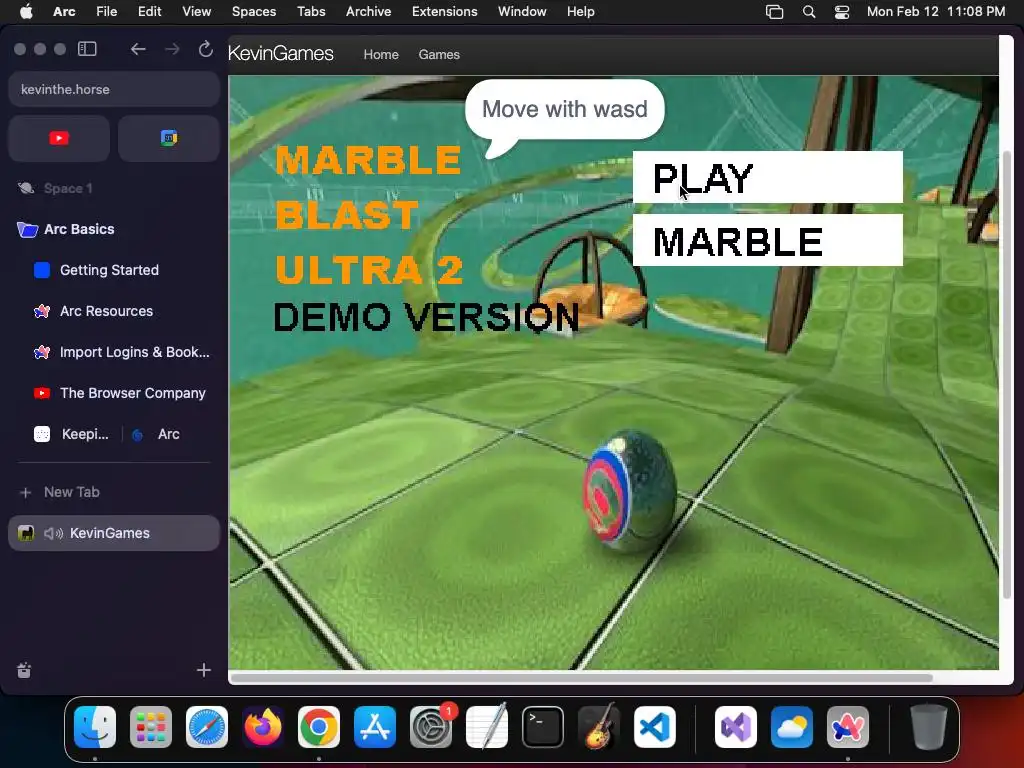Launch Safari from the Dock
This screenshot has height=768, width=1024.
[x=207, y=727]
